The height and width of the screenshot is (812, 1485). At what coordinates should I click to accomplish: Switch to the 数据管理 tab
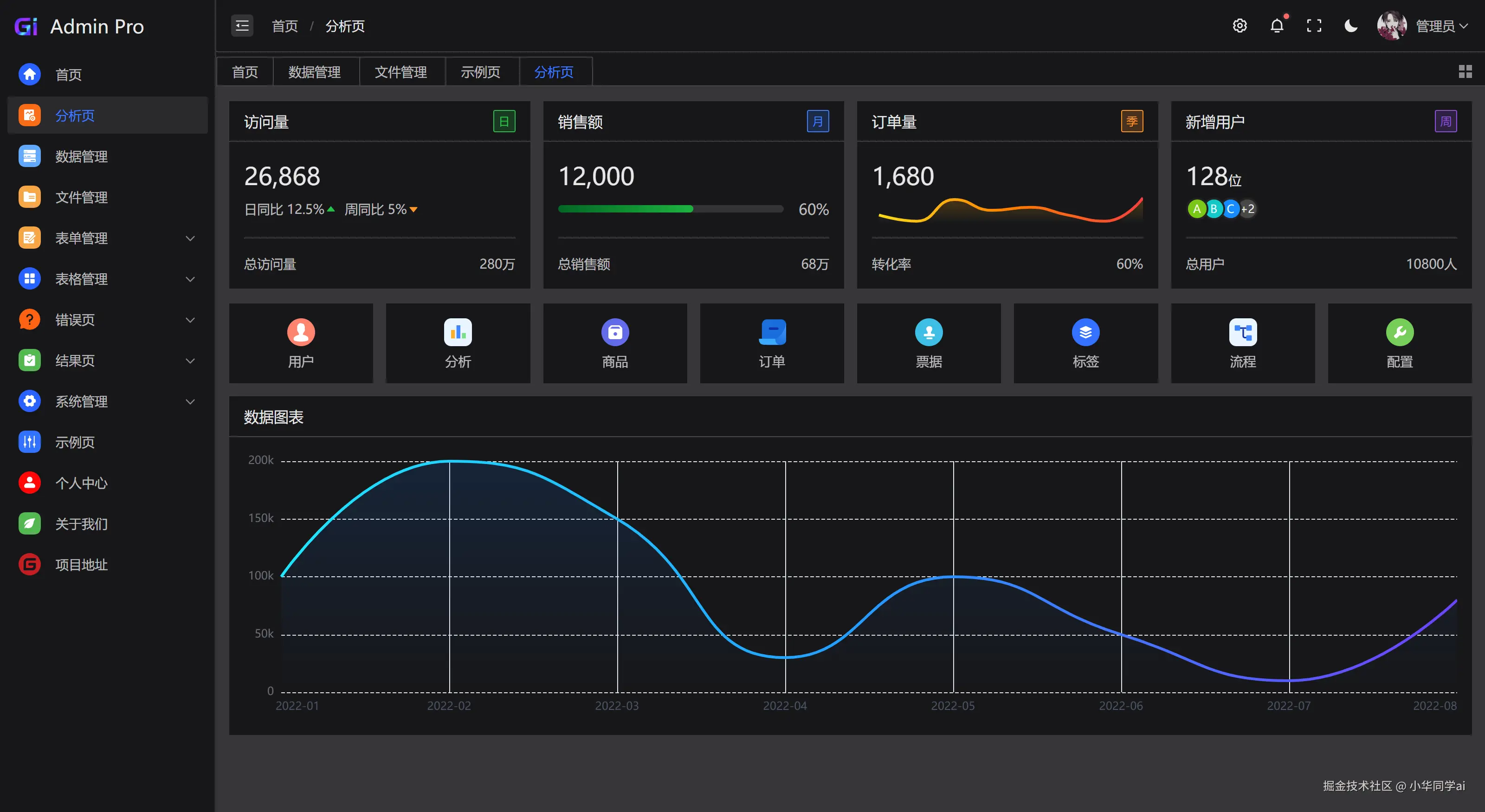coord(315,72)
